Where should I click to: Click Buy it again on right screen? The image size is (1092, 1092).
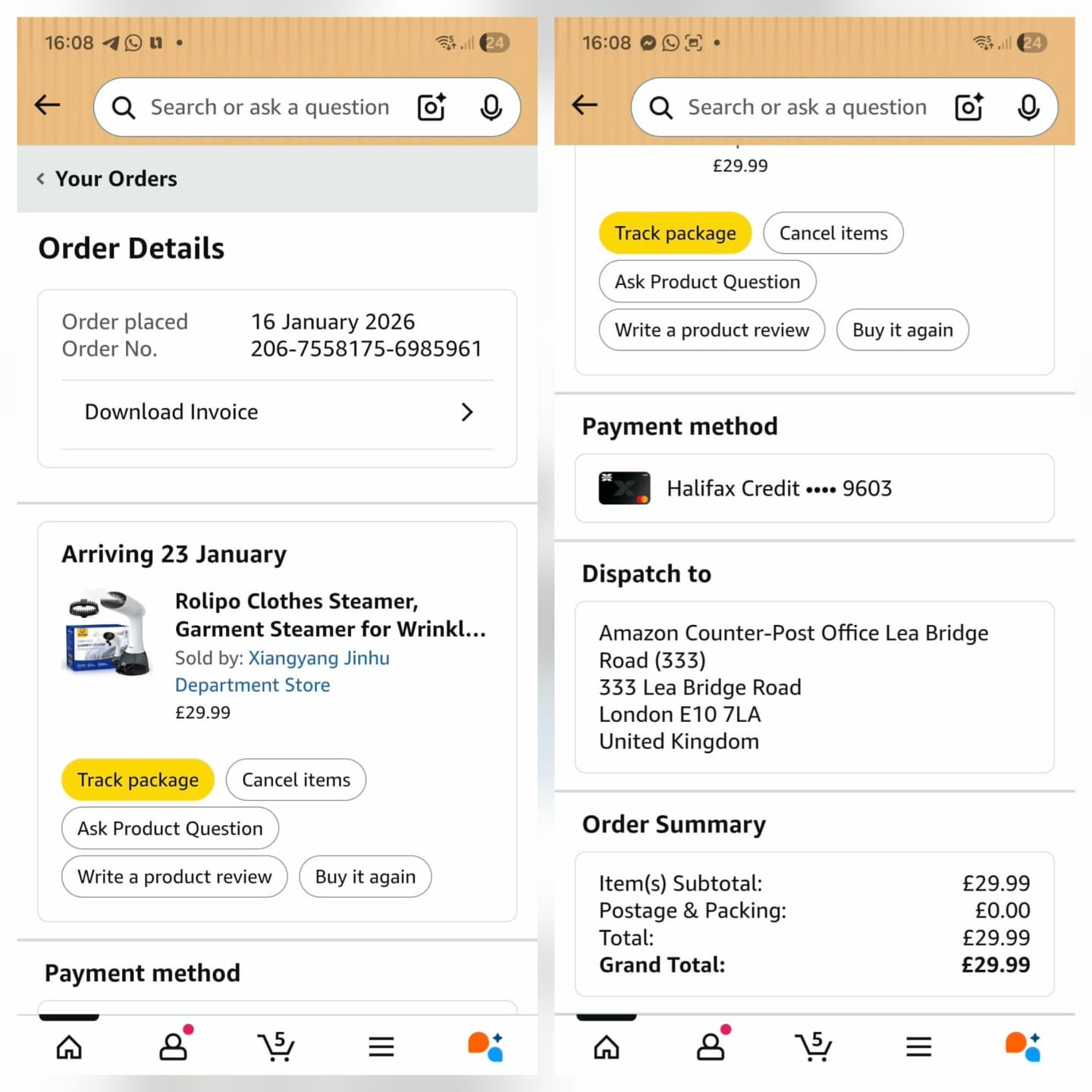click(x=902, y=330)
